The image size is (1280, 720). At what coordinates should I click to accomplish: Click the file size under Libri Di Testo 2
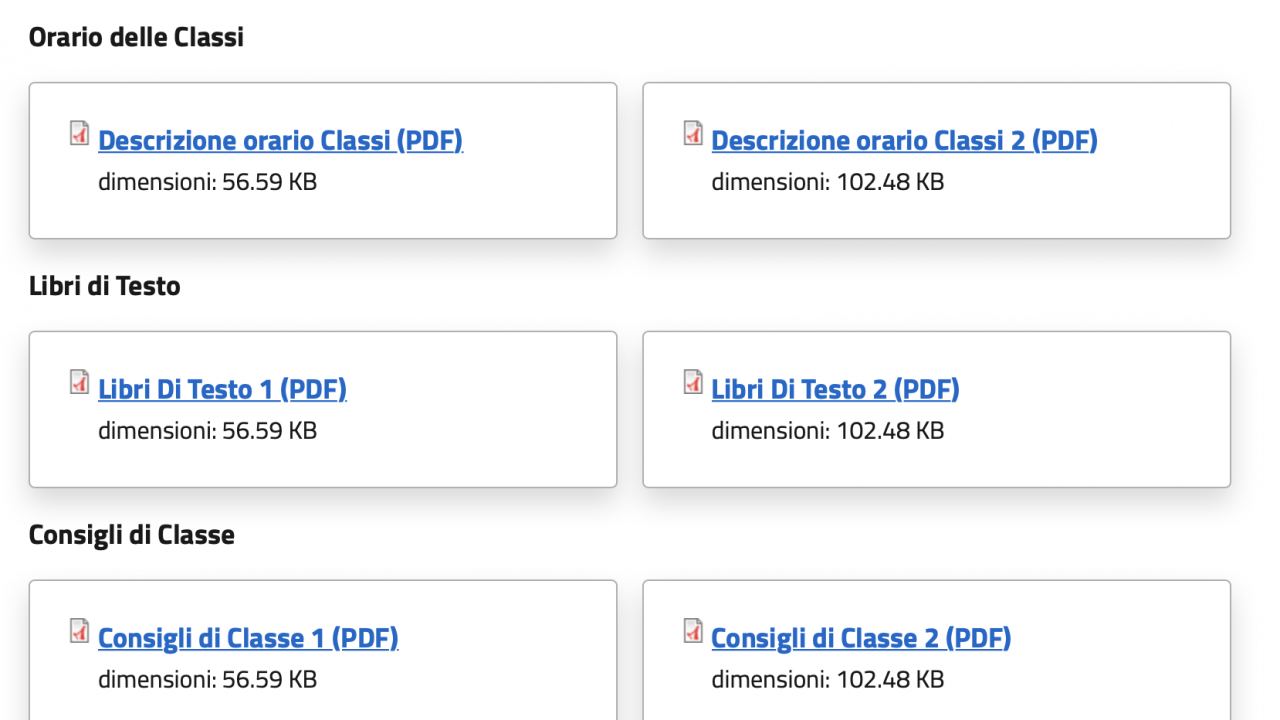(x=827, y=432)
